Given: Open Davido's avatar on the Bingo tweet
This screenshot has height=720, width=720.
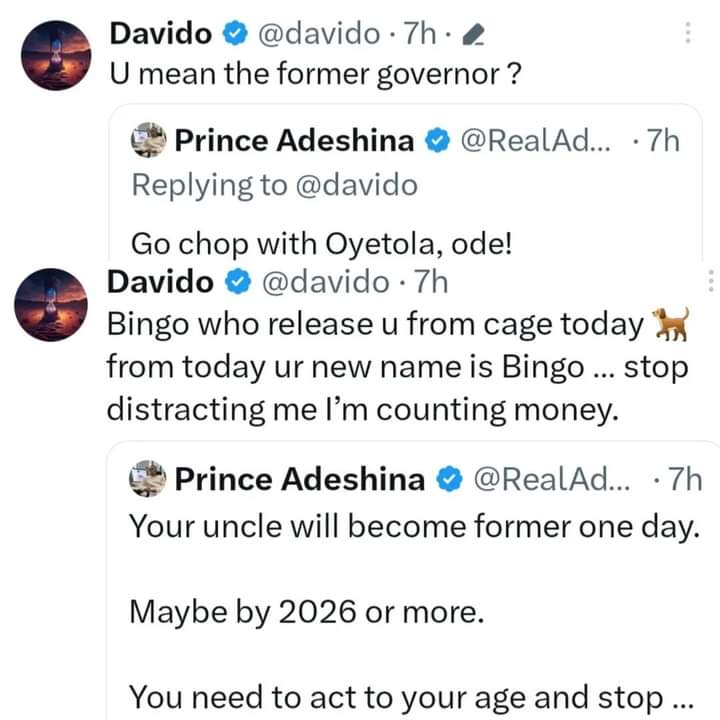Looking at the screenshot, I should tap(57, 304).
